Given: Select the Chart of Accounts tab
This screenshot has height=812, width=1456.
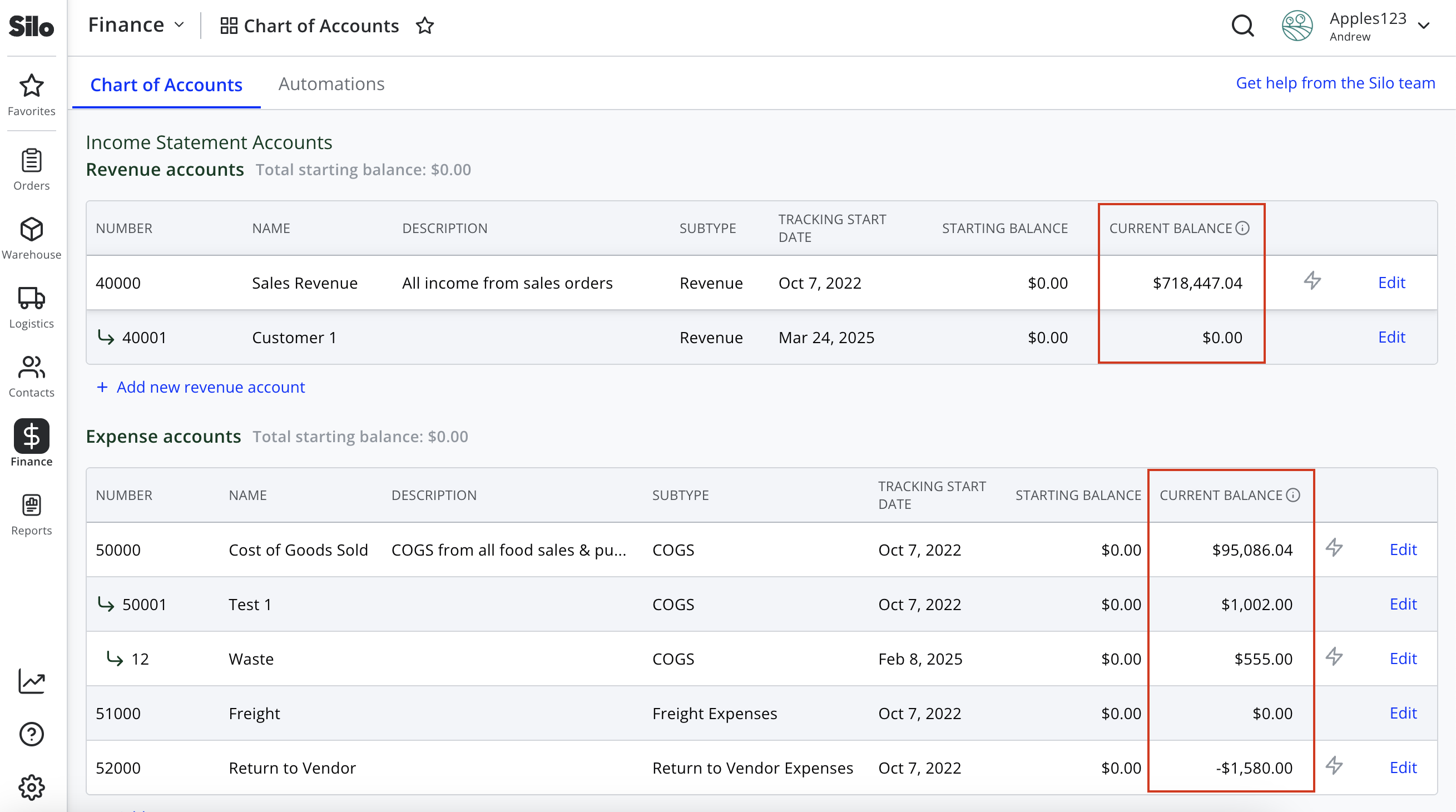Looking at the screenshot, I should [166, 85].
